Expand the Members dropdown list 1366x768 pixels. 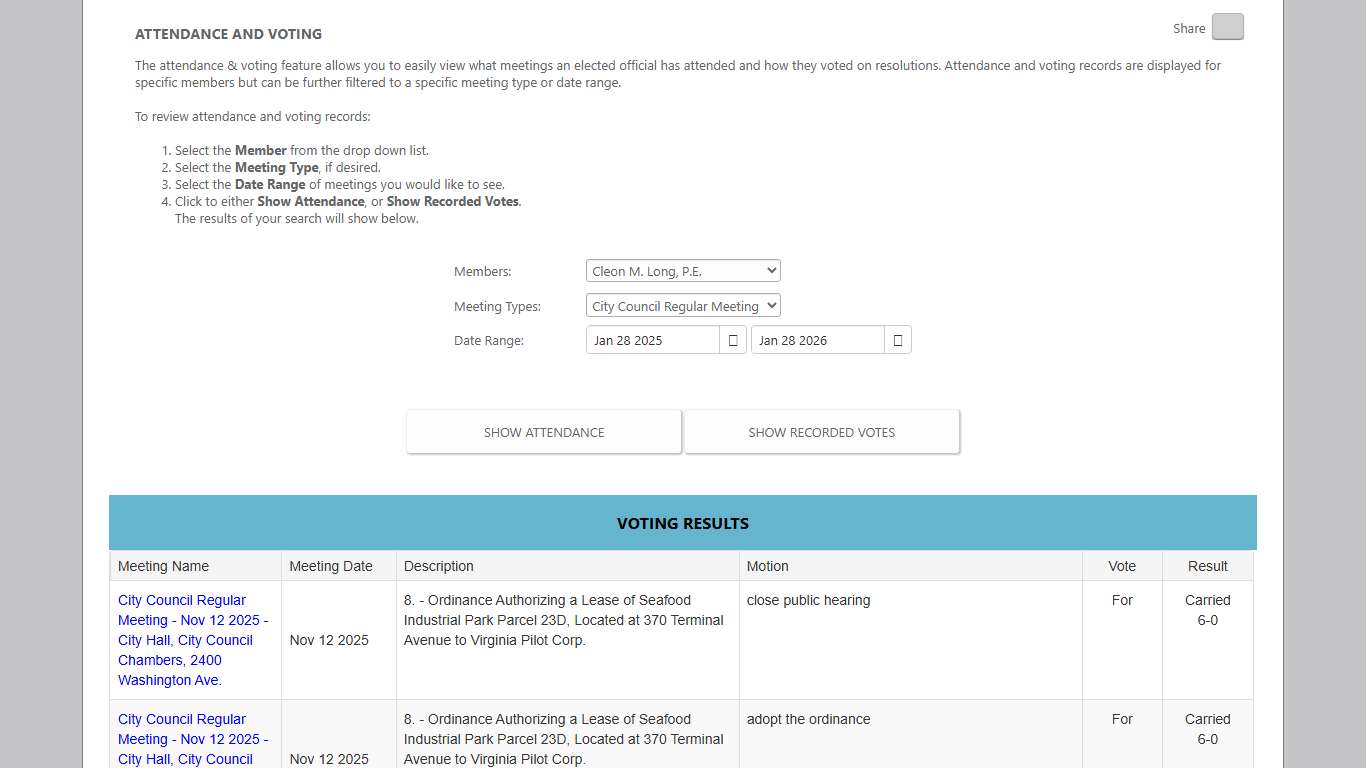coord(683,271)
